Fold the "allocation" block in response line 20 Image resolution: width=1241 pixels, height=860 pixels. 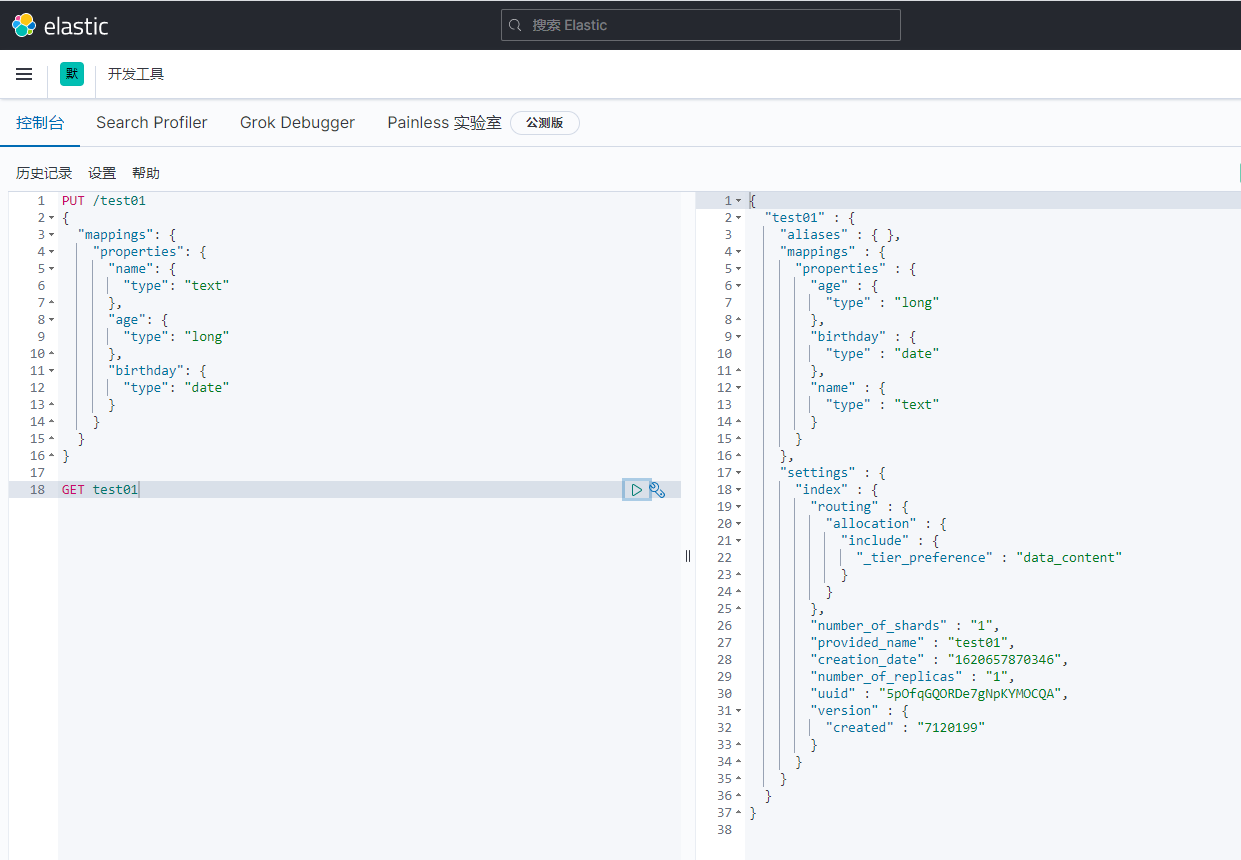[738, 524]
